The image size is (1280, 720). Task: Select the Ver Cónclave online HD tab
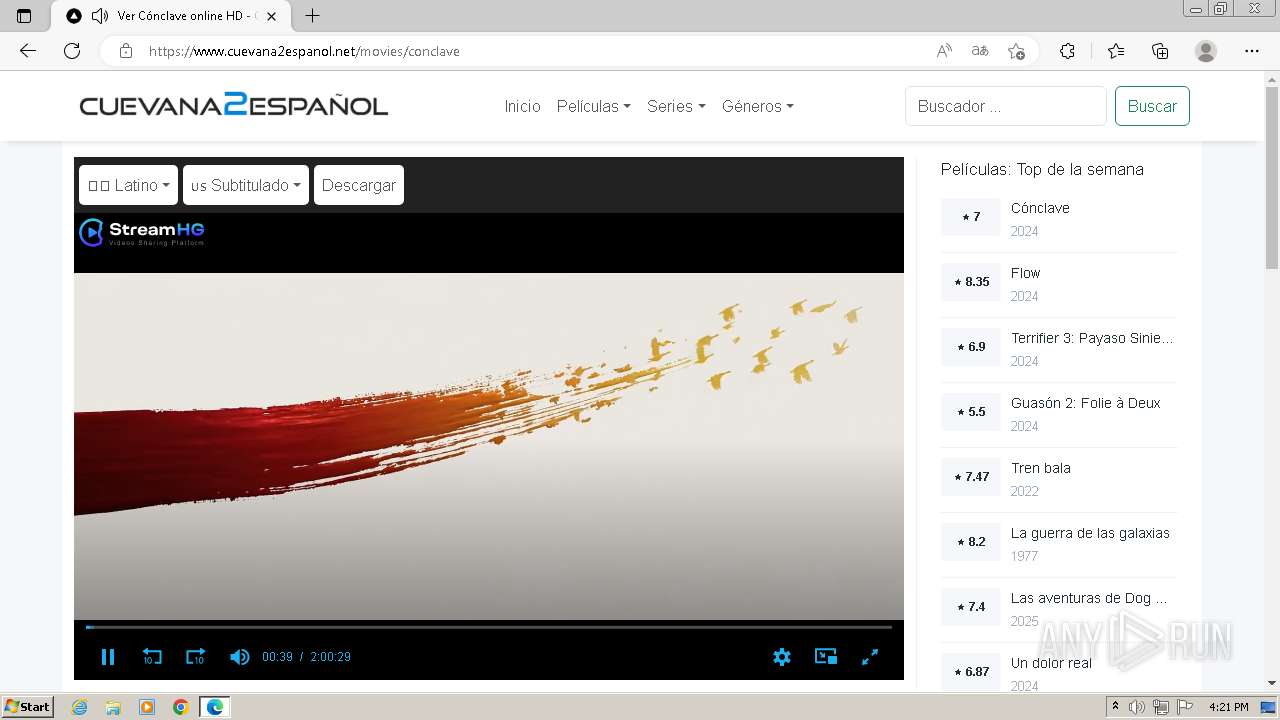(172, 16)
